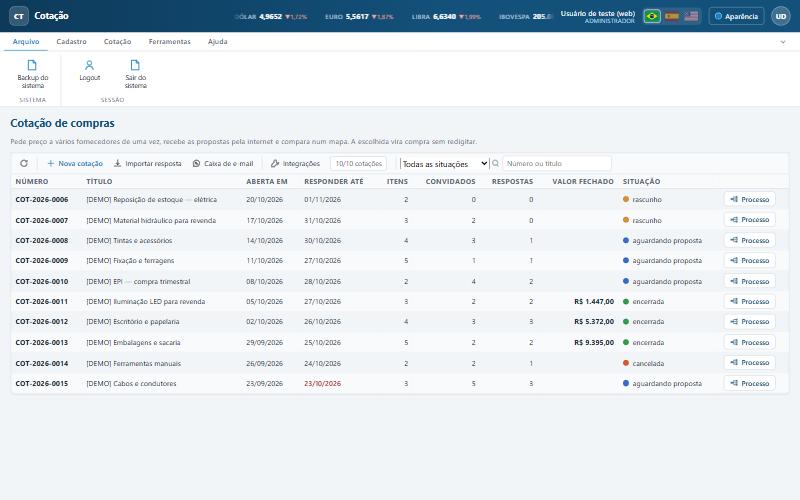Open Processo for COT-2026-0015

tap(749, 383)
